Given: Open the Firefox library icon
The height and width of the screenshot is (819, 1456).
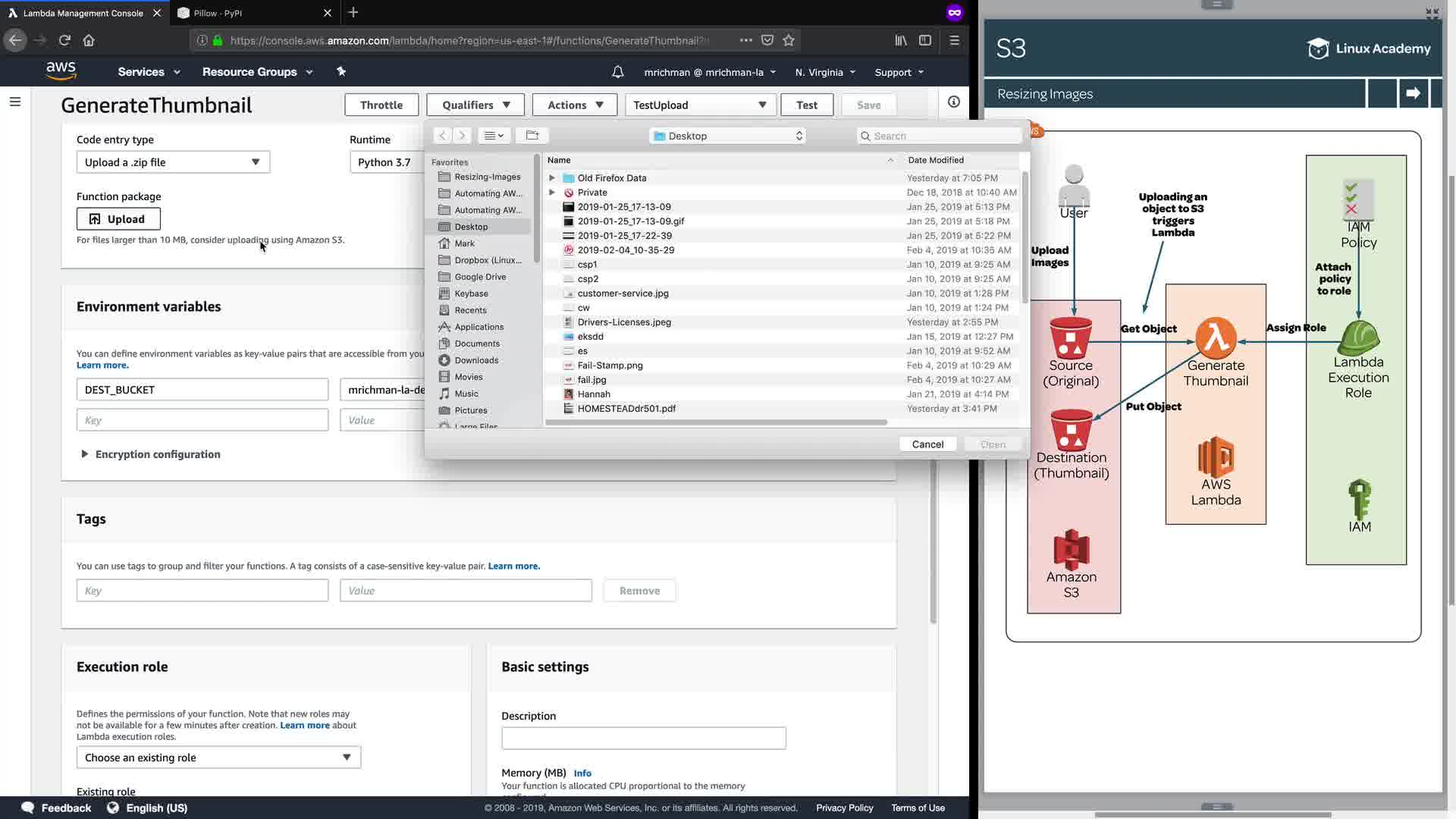Looking at the screenshot, I should (x=901, y=40).
